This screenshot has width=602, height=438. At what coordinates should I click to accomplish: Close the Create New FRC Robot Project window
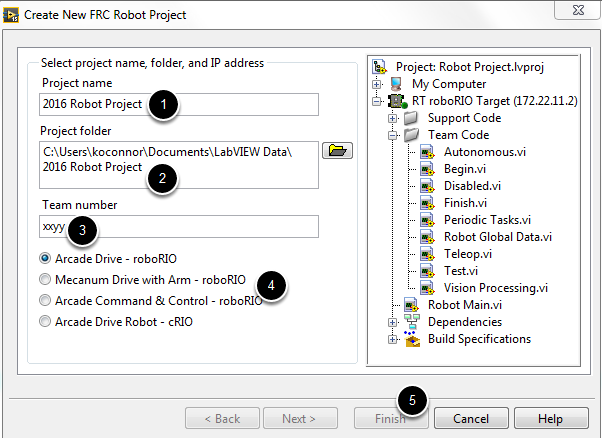577,10
